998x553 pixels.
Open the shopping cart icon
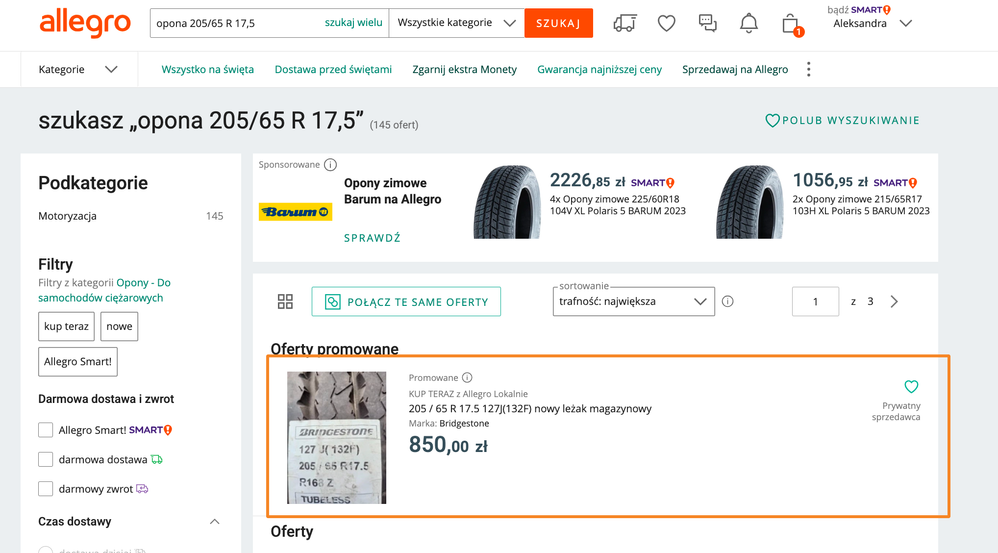[x=791, y=24]
